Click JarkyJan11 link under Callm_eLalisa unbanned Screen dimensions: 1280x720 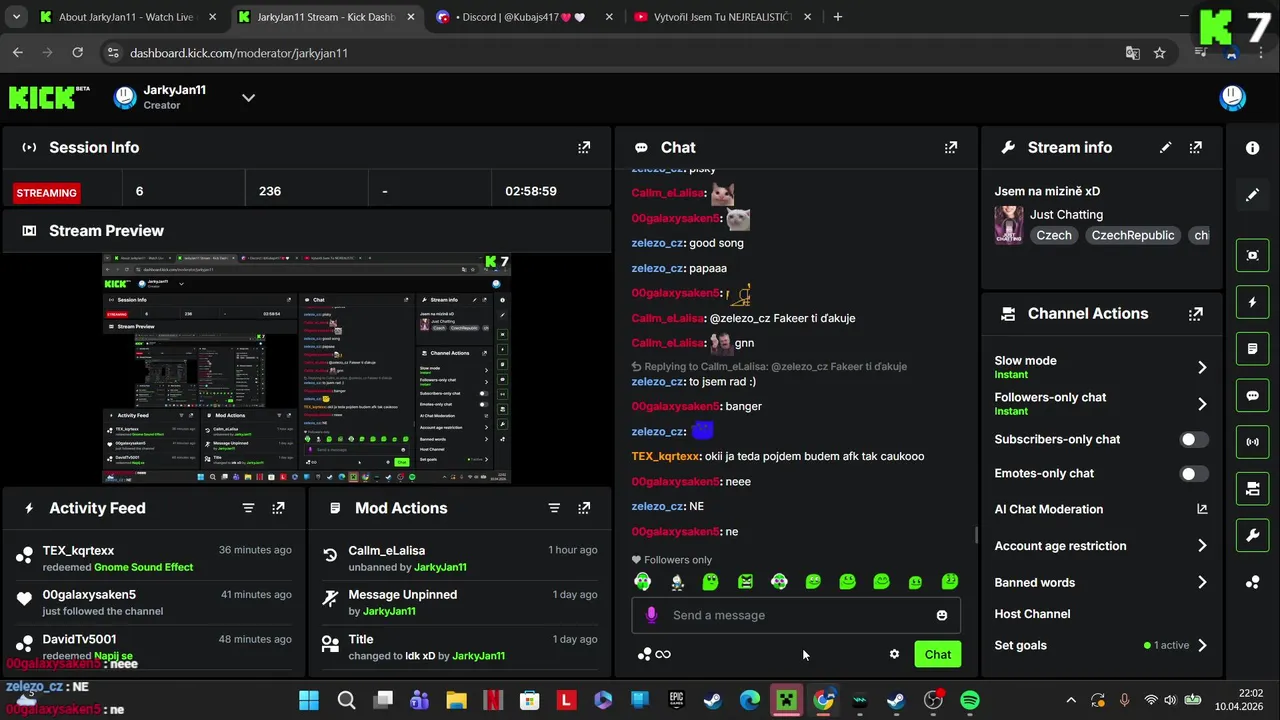440,567
